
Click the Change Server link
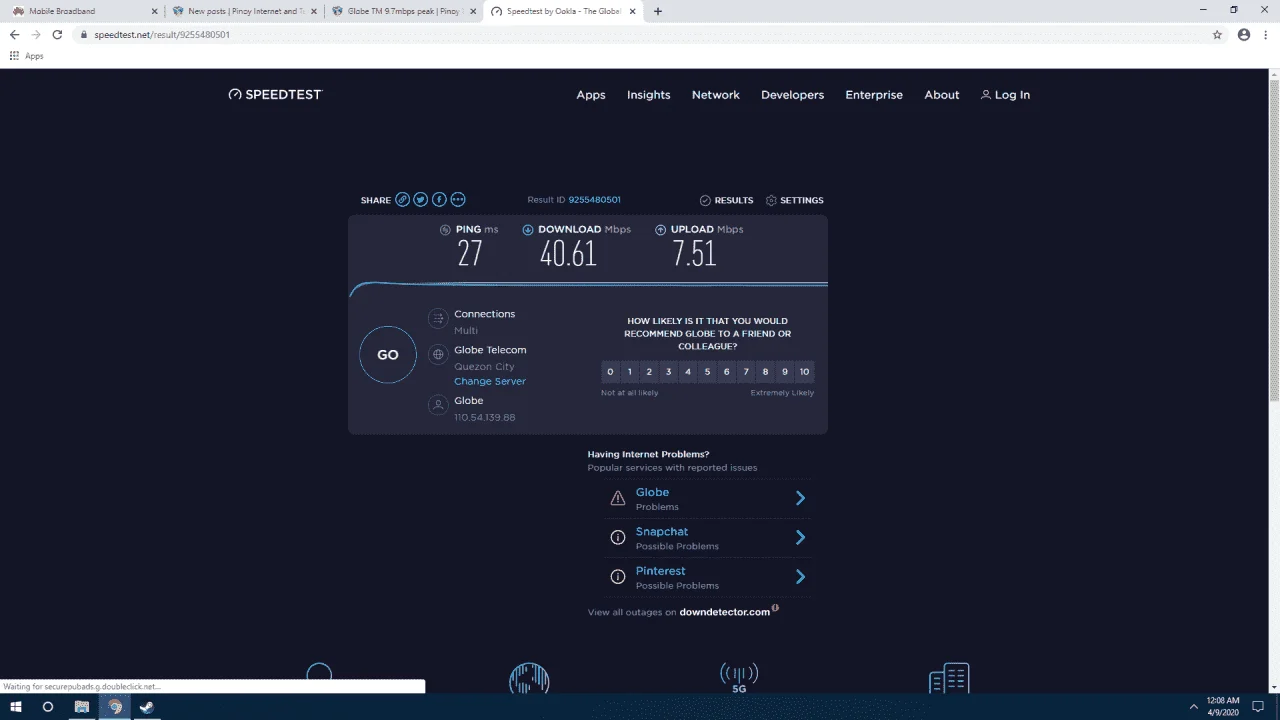coord(490,381)
